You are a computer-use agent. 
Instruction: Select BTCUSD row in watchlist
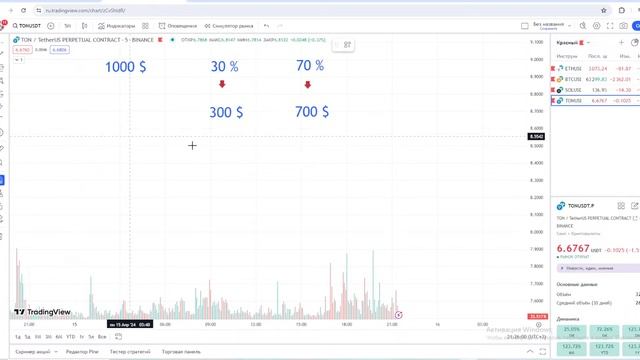click(596, 79)
